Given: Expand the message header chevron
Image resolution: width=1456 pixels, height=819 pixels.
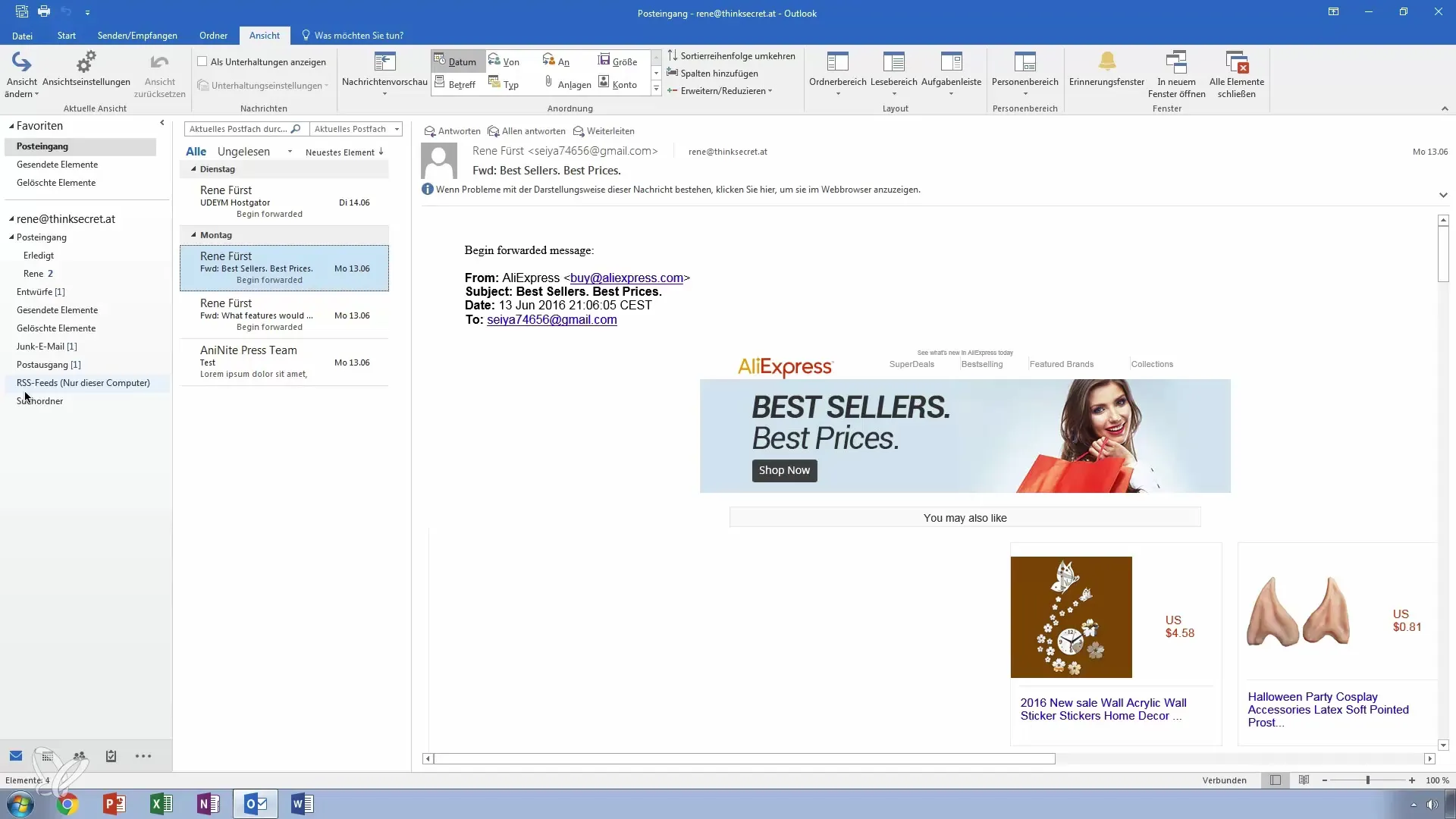Looking at the screenshot, I should tap(1442, 195).
